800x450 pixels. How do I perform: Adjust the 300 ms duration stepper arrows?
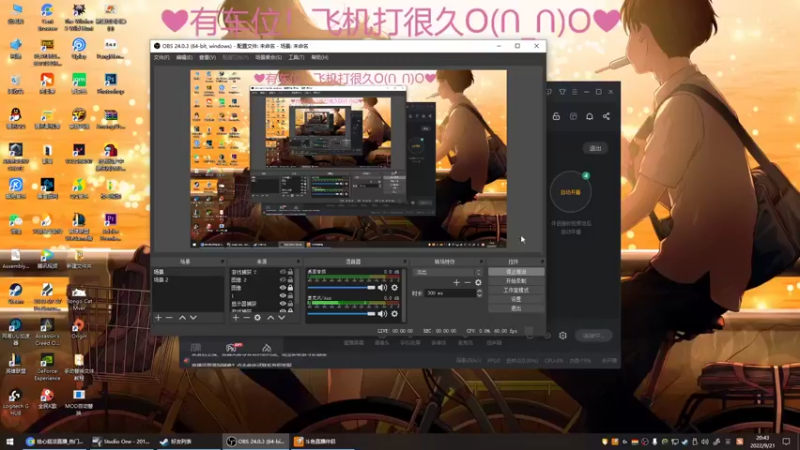tap(479, 293)
